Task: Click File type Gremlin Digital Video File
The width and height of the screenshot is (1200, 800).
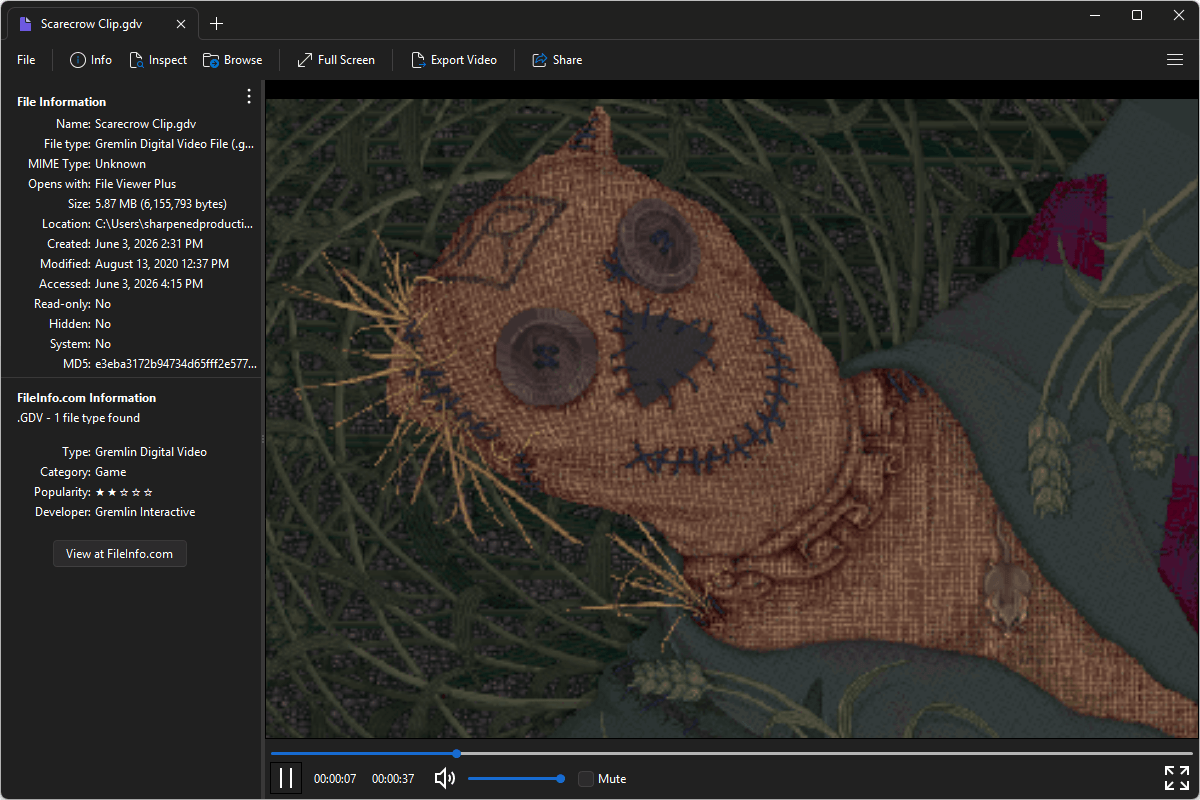Action: (175, 144)
